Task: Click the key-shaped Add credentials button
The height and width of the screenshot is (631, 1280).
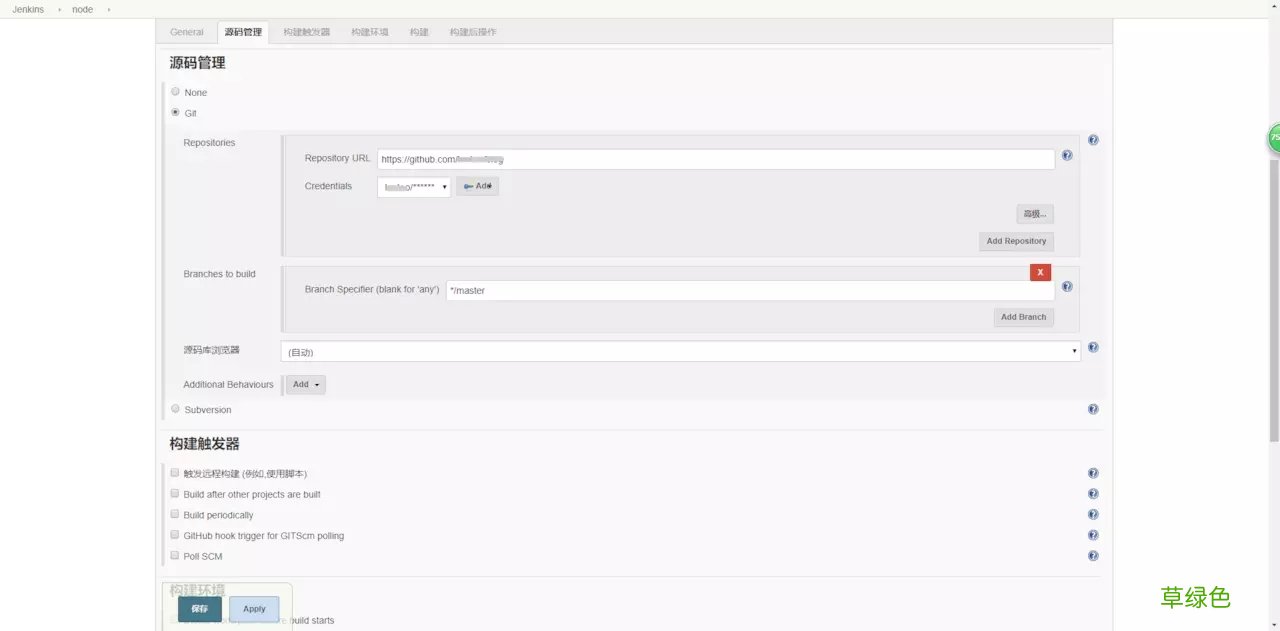Action: click(x=477, y=185)
